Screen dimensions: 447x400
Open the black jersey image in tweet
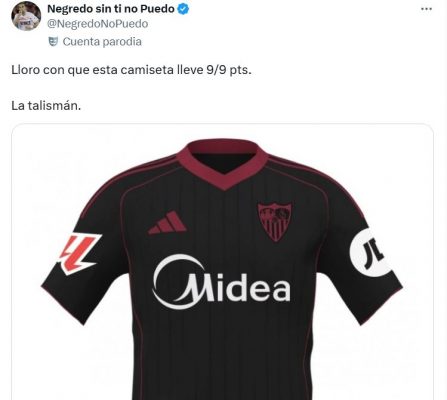223,262
